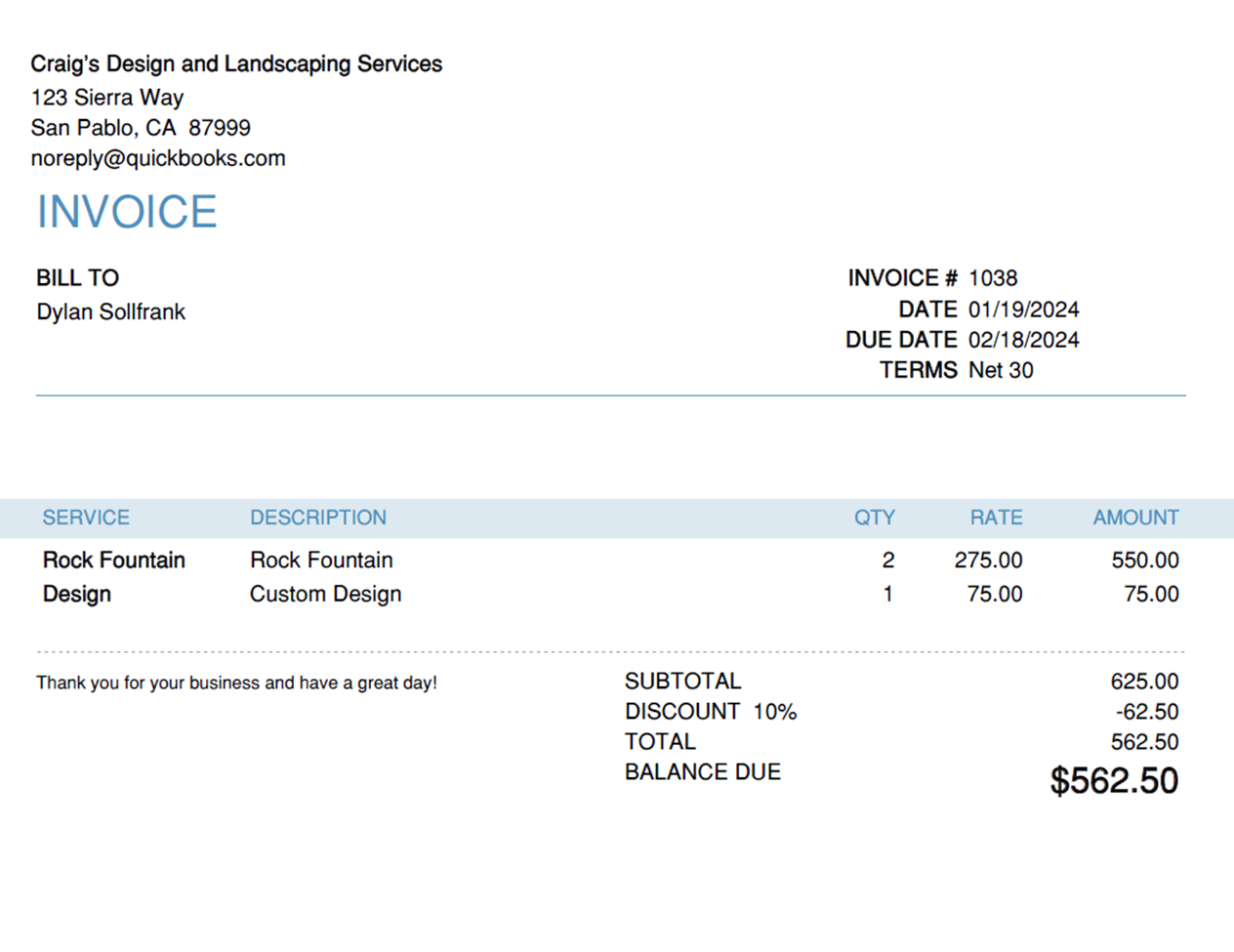
Task: Select the company name Craig's Design and Landscaping
Action: (236, 63)
